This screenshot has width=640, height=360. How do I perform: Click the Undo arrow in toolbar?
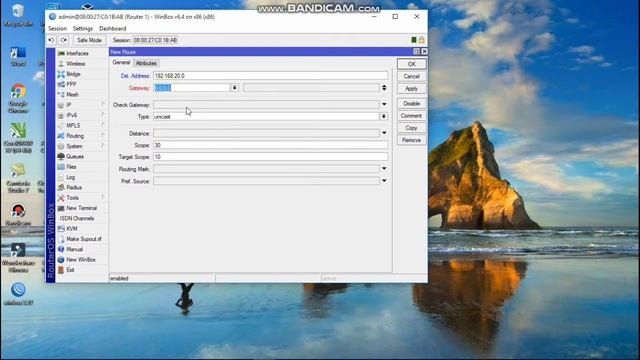click(x=51, y=40)
